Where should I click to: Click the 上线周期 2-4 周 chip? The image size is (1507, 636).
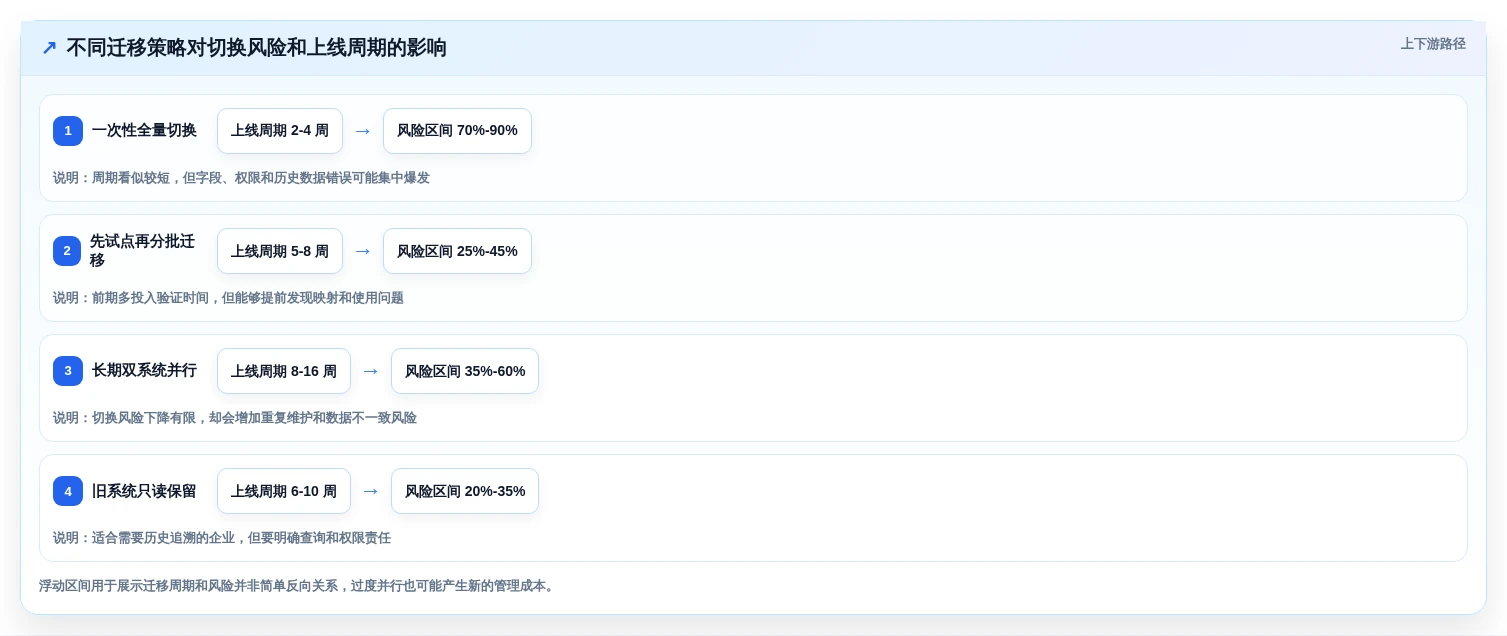(x=280, y=131)
